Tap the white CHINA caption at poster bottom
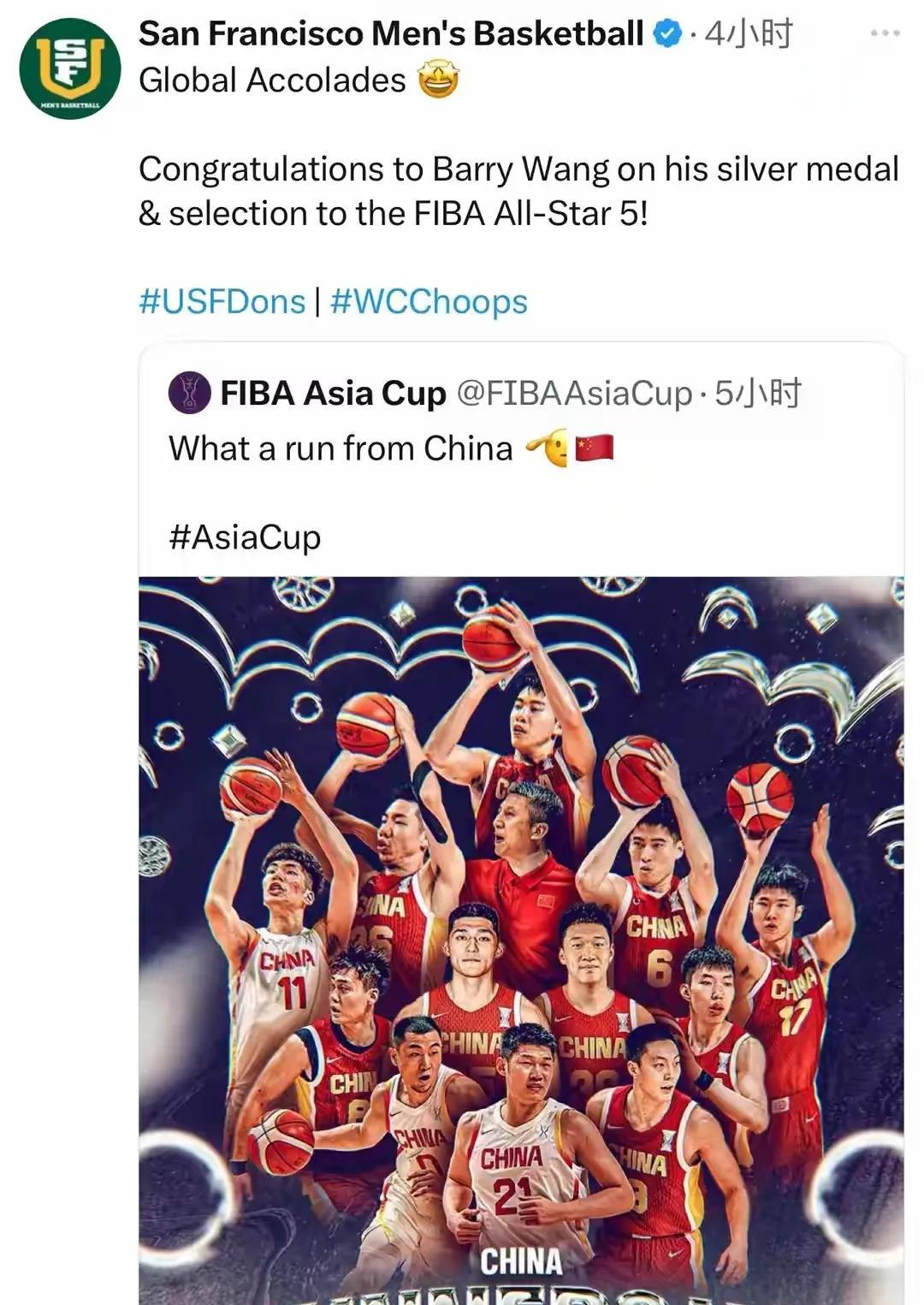Viewport: 924px width, 1305px height. point(521,1261)
